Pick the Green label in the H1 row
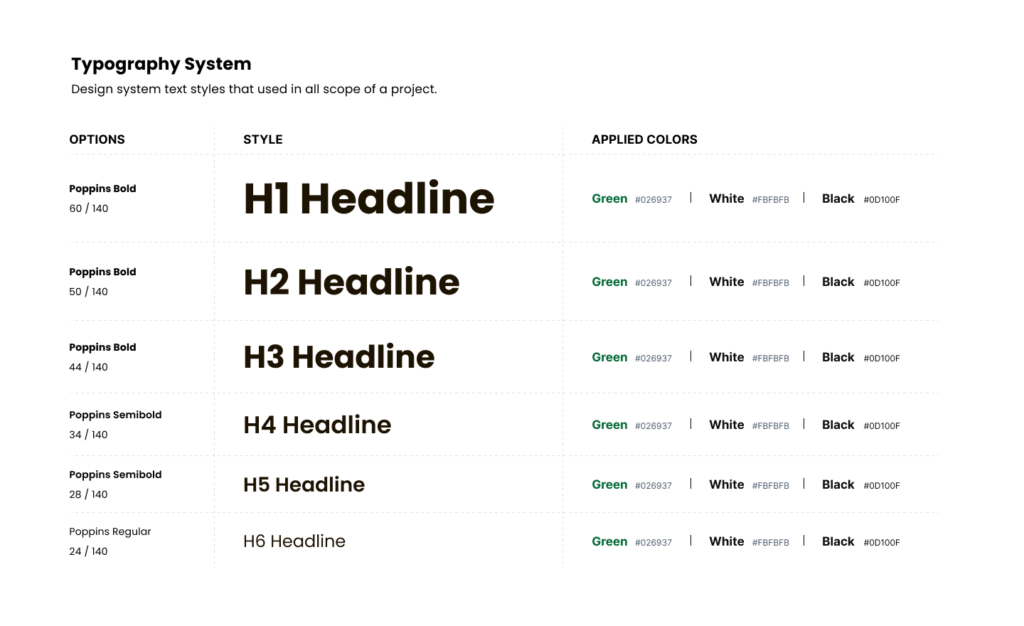The image size is (1024, 626). (609, 198)
